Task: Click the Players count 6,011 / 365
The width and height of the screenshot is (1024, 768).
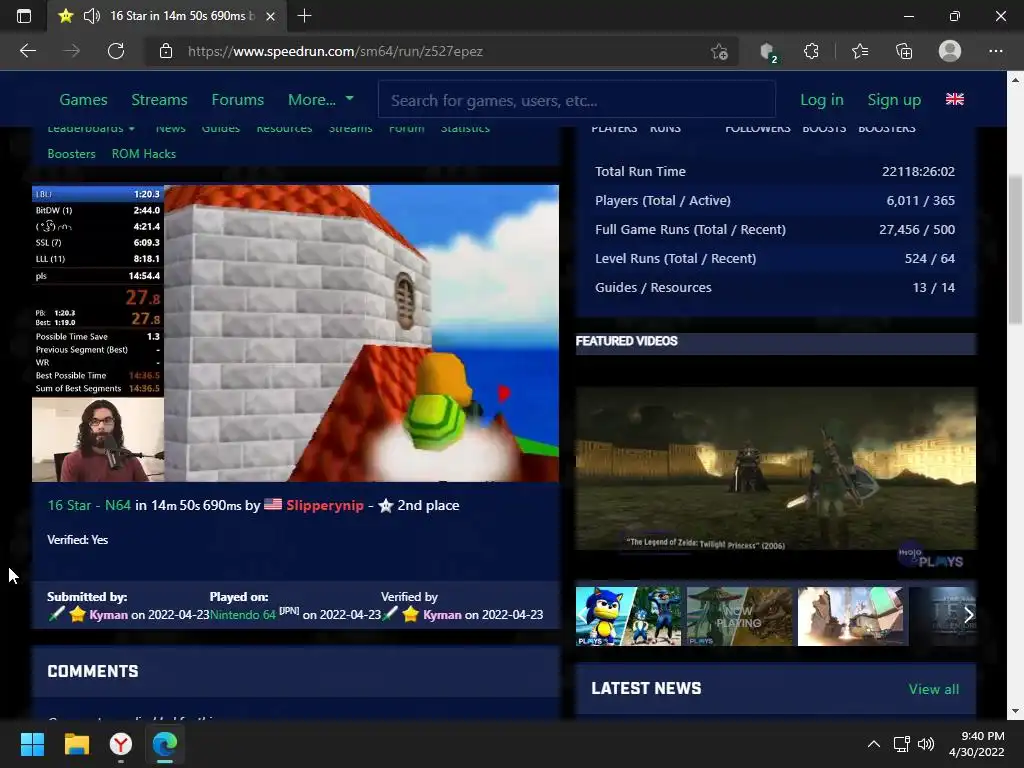Action: tap(921, 200)
